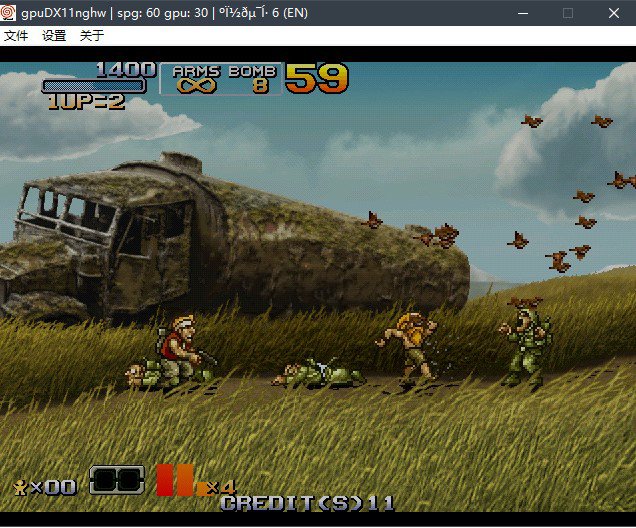Viewport: 636px width, 528px height.
Task: Click the red-vested player character sprite
Action: (180, 350)
